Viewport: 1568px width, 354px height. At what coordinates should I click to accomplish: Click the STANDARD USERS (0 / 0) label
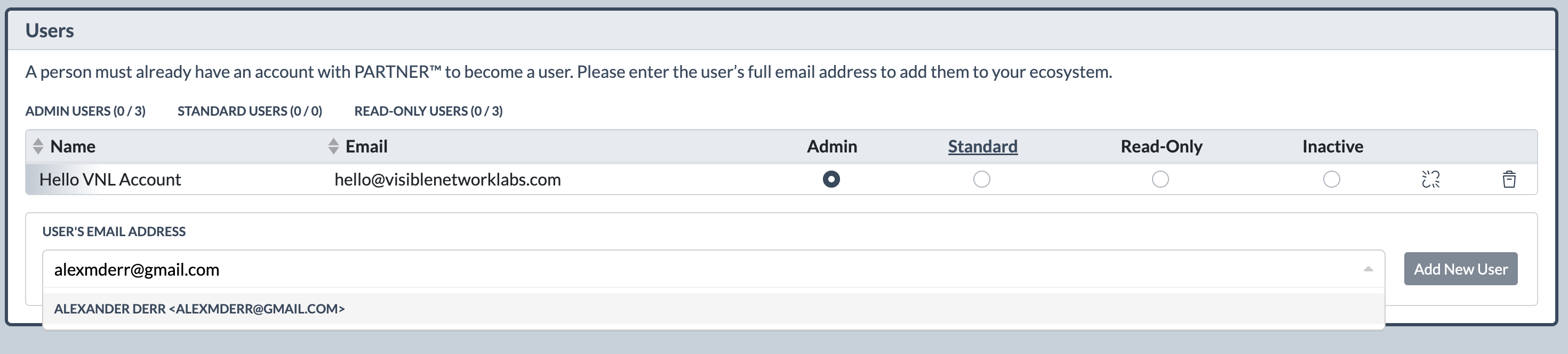pyautogui.click(x=250, y=111)
